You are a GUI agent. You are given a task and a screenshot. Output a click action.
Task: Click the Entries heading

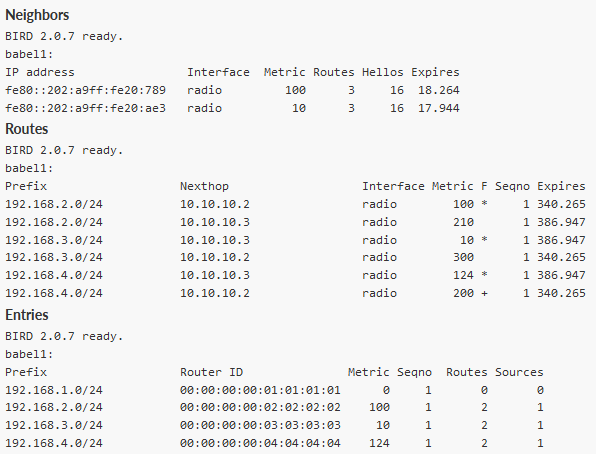(27, 315)
